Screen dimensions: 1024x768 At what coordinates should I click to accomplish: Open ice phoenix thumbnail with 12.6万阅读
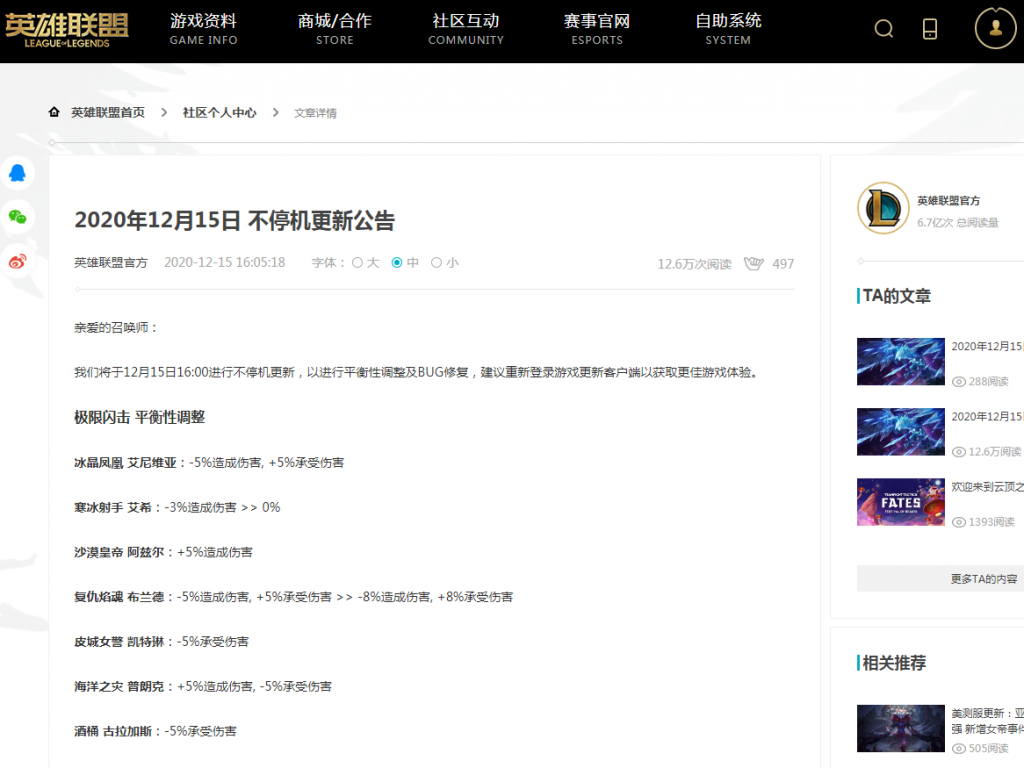point(901,432)
